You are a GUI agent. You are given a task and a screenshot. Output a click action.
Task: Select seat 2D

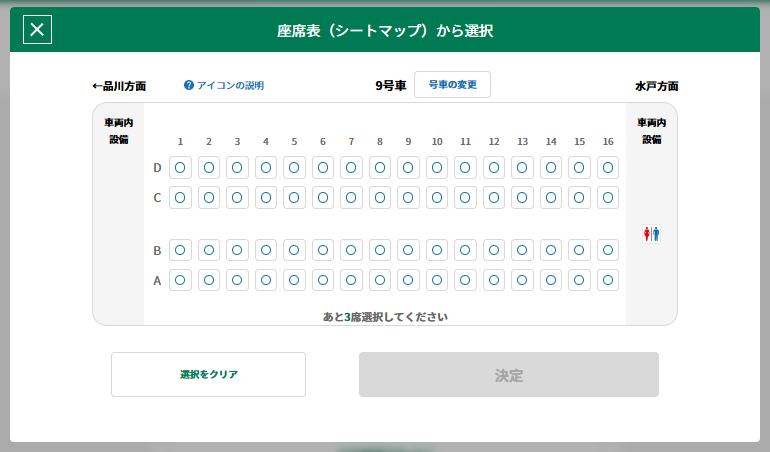(x=209, y=168)
